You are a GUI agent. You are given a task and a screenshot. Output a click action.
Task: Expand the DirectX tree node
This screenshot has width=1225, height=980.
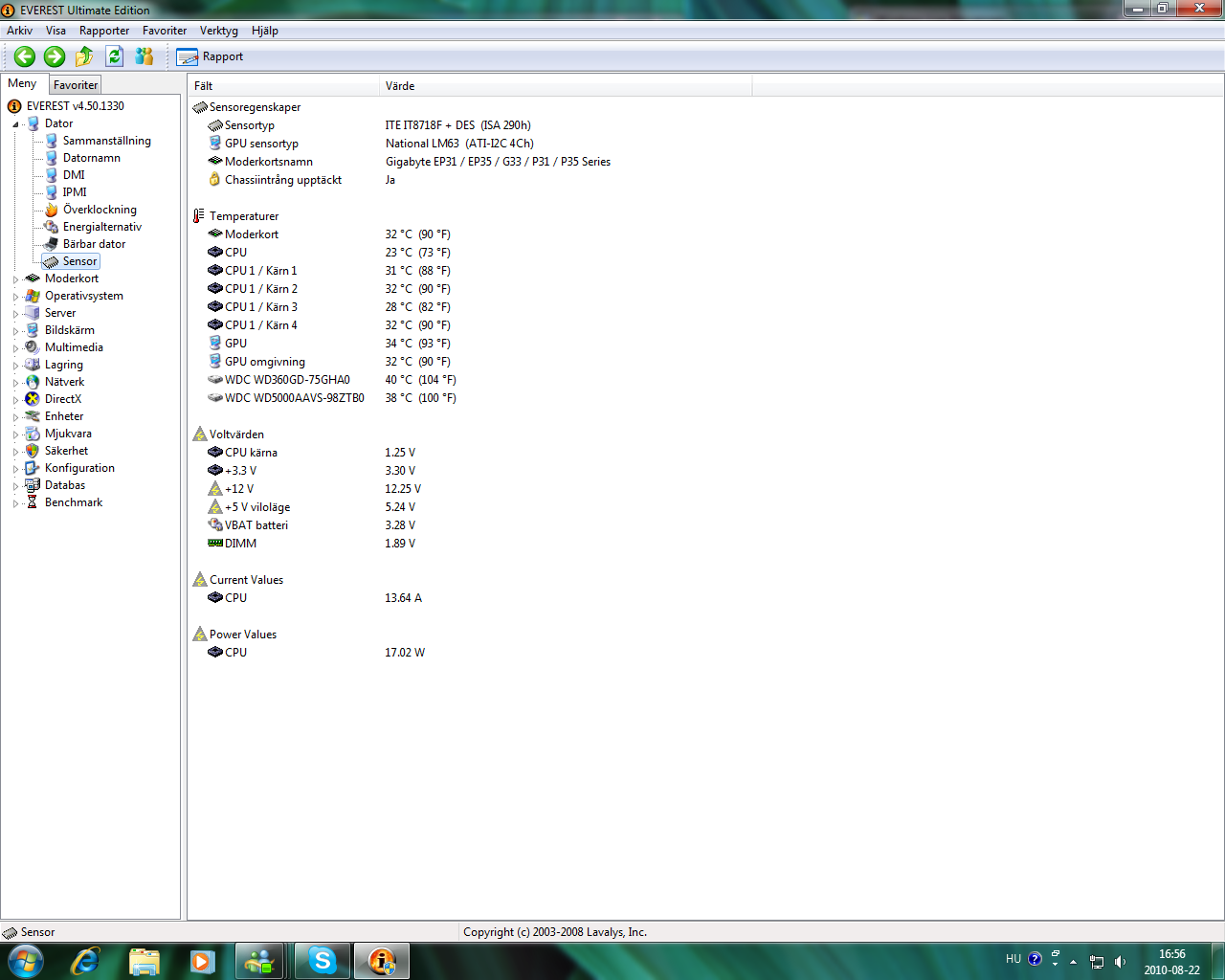15,400
